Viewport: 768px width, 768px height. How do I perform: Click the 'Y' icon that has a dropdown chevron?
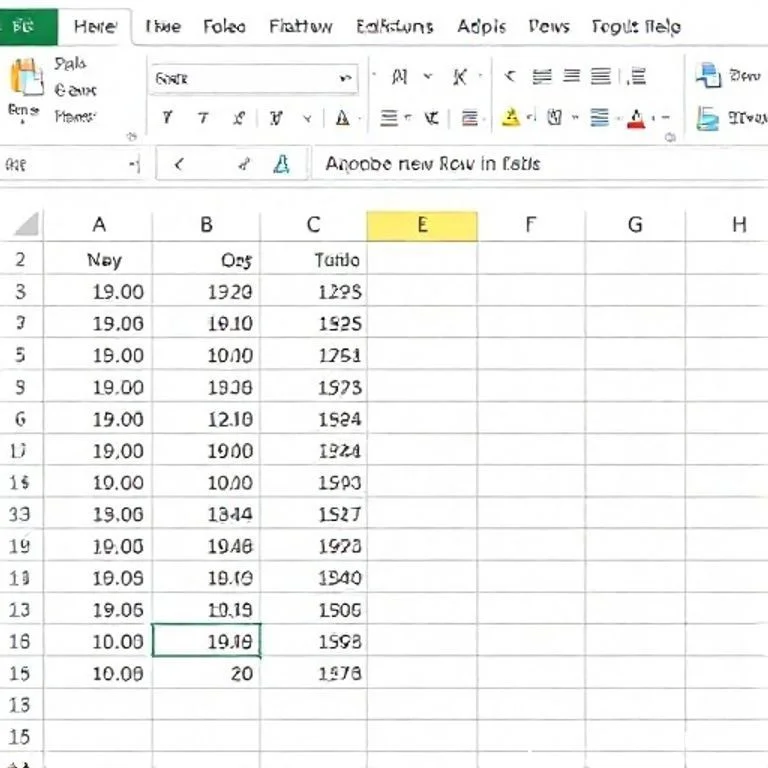[276, 118]
